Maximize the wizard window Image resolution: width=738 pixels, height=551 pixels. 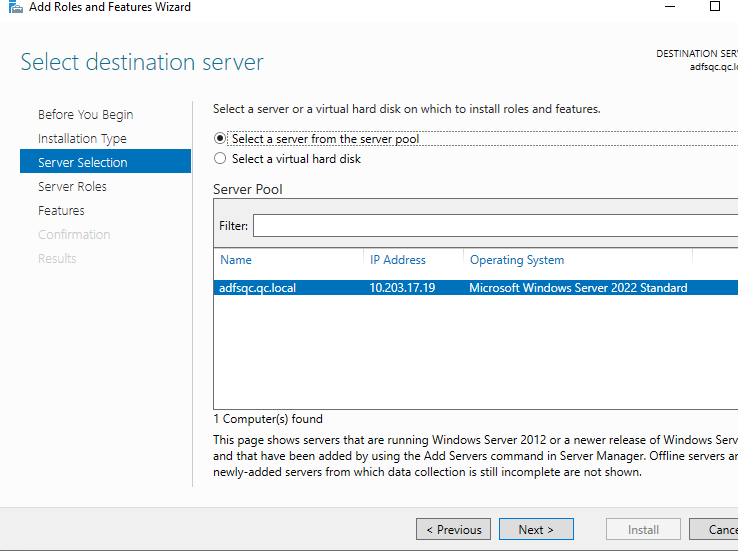coord(714,6)
